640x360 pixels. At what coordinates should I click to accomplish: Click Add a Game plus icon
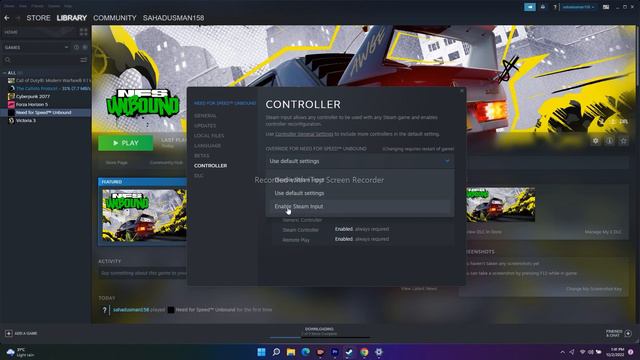9,333
